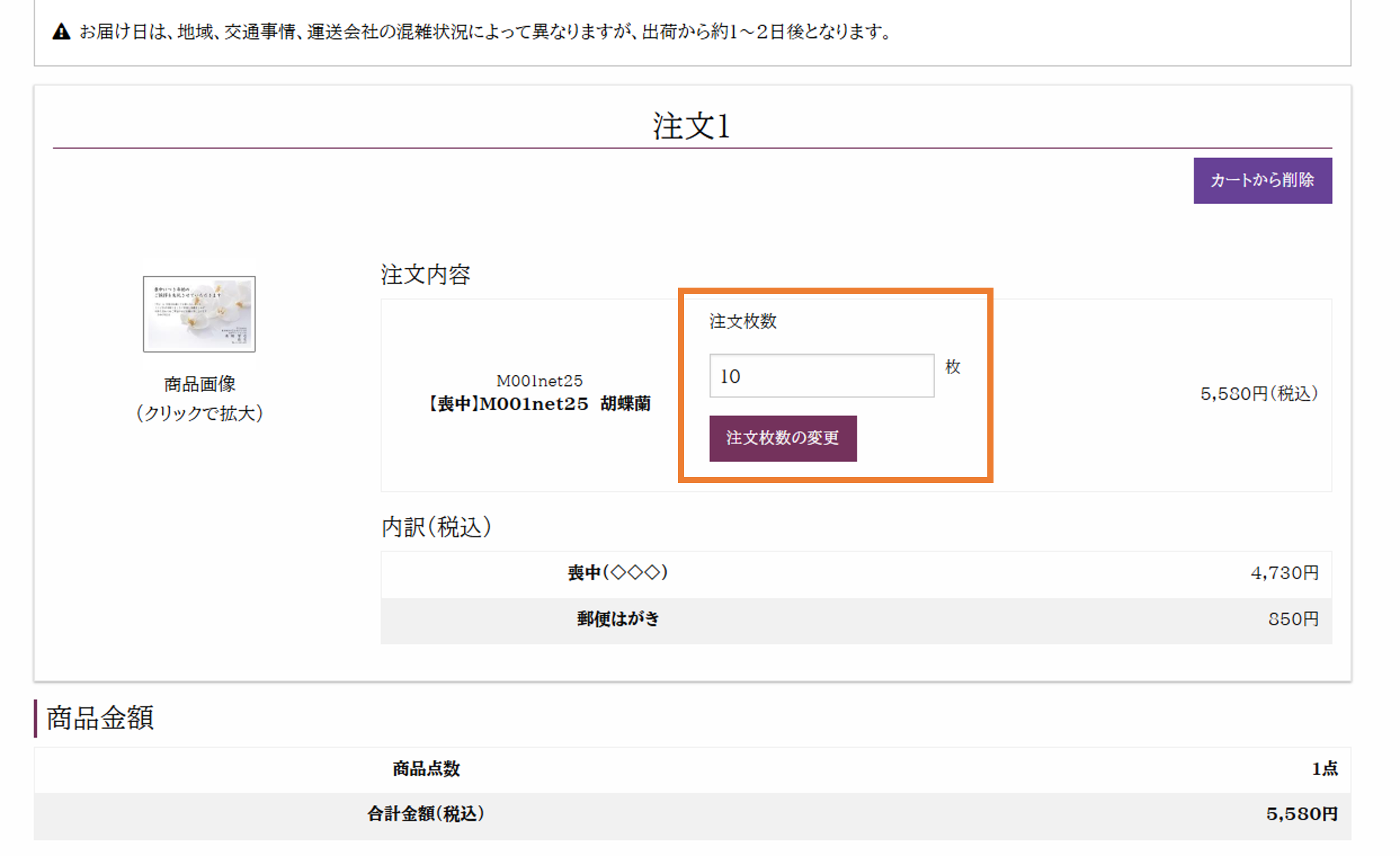Click the 4,730円 amount
This screenshot has width=1400, height=856.
1285,573
